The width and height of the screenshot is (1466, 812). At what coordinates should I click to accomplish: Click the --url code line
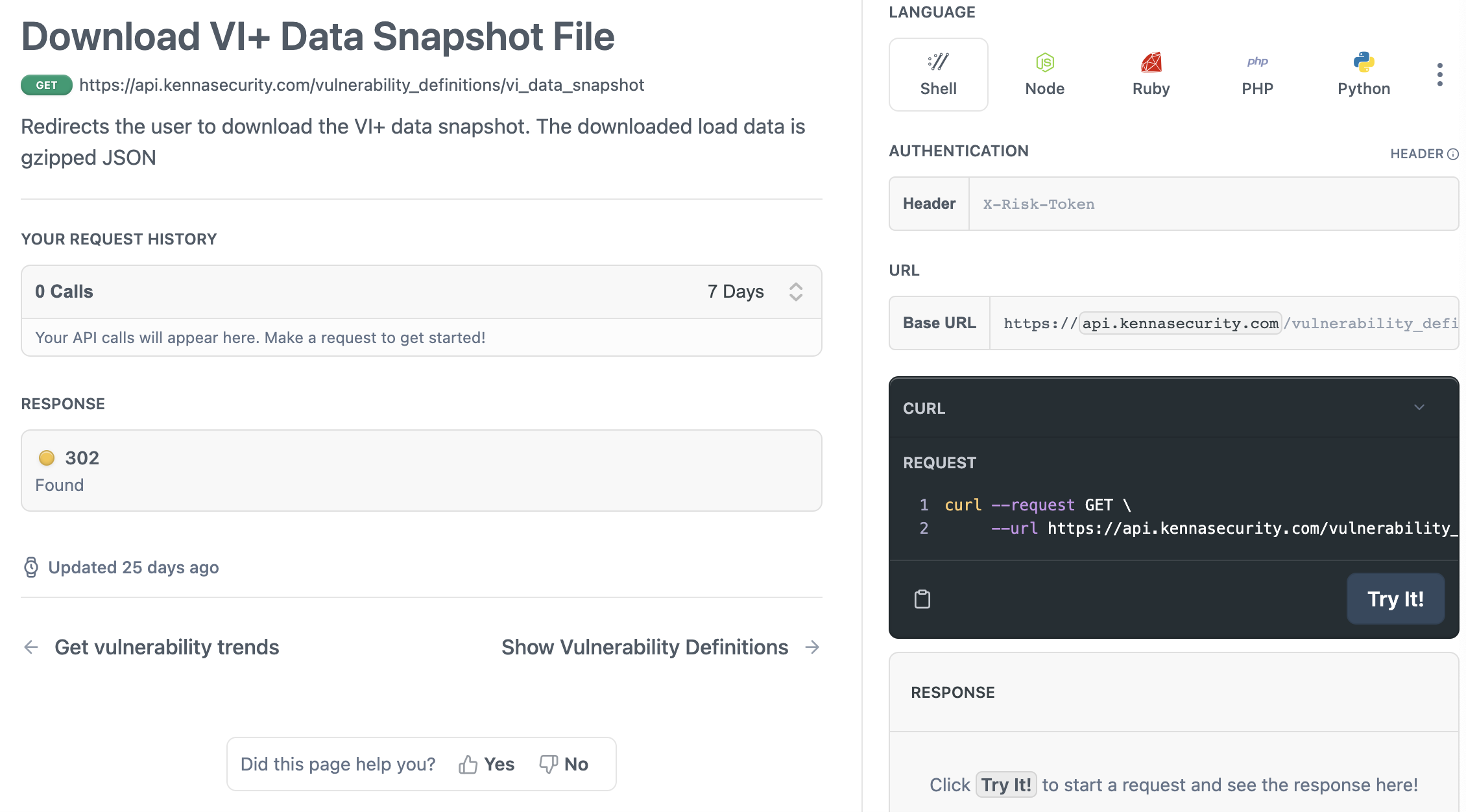[x=1225, y=529]
